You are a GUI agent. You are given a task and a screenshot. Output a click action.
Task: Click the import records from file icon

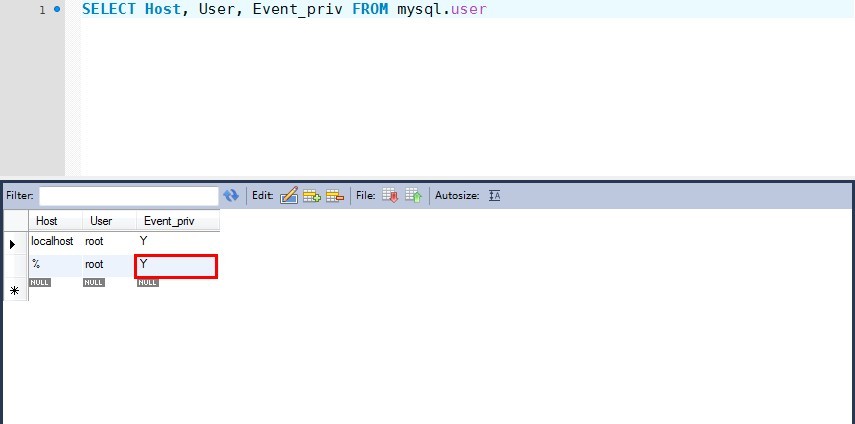(x=413, y=196)
